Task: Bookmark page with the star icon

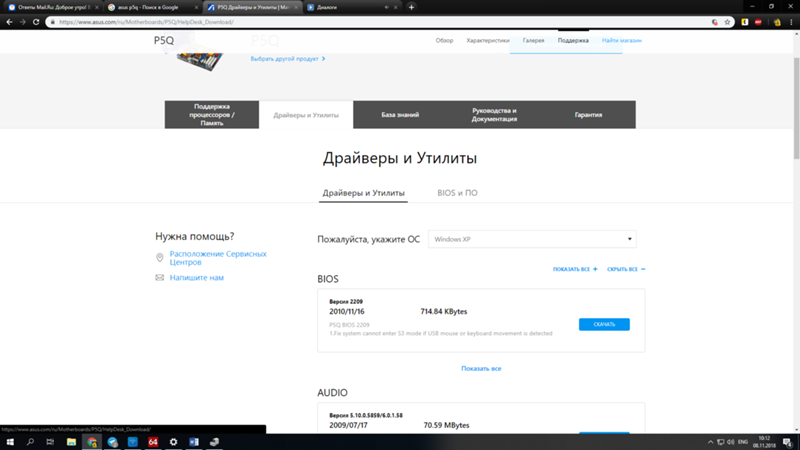Action: [x=728, y=22]
